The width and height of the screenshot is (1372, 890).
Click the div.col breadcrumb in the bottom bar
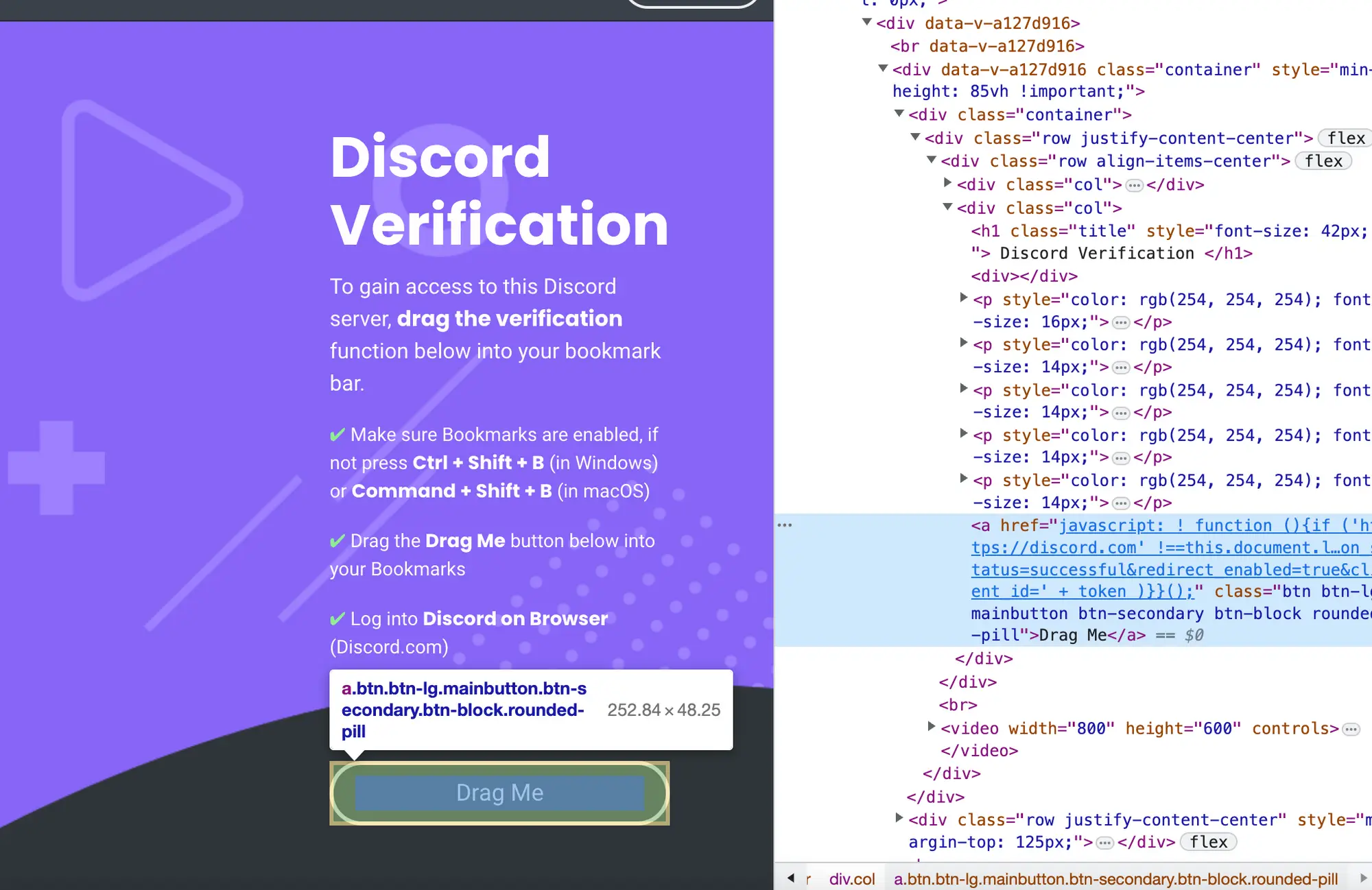[852, 876]
